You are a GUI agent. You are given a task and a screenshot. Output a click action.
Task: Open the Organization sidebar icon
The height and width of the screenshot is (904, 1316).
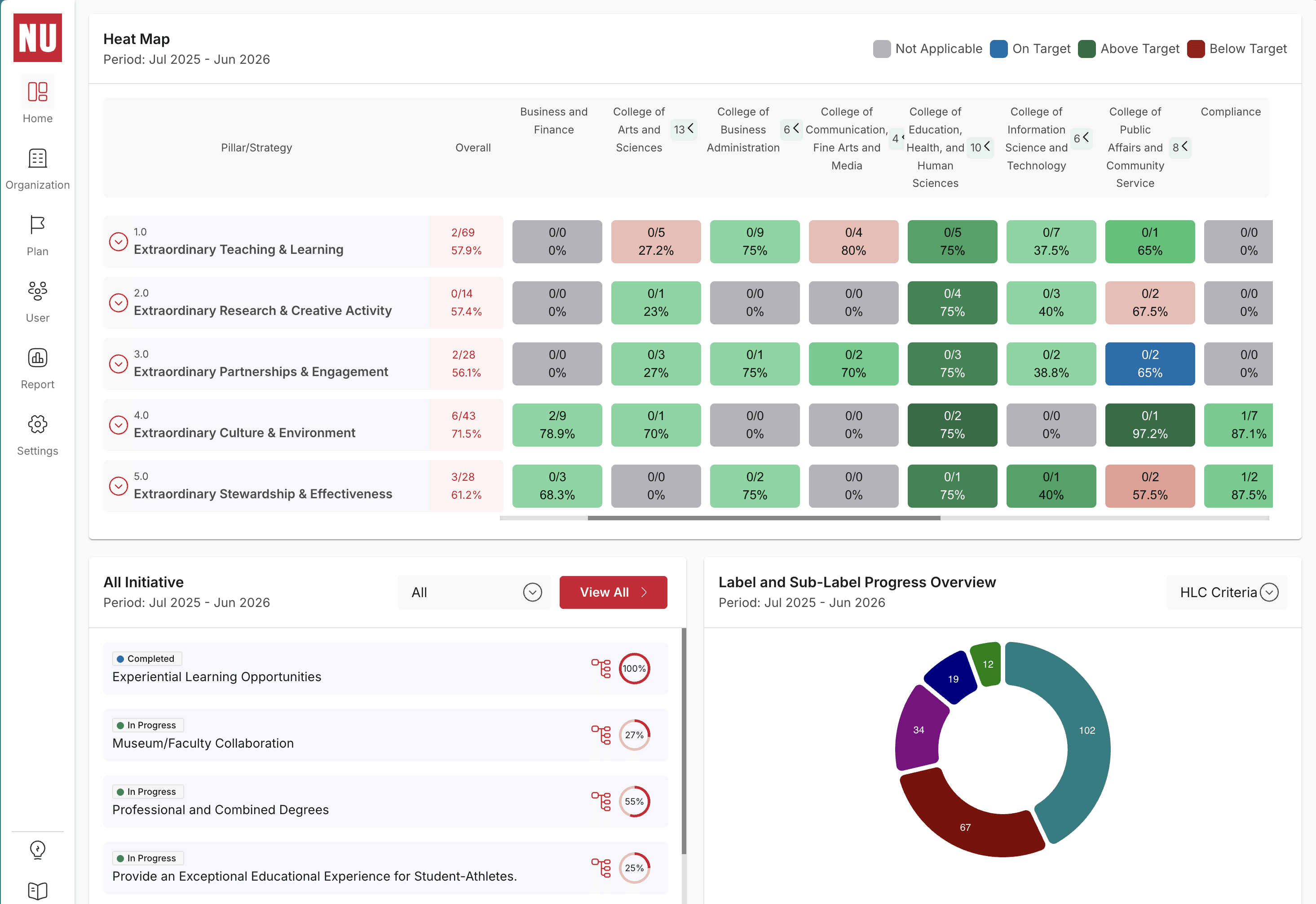point(37,159)
